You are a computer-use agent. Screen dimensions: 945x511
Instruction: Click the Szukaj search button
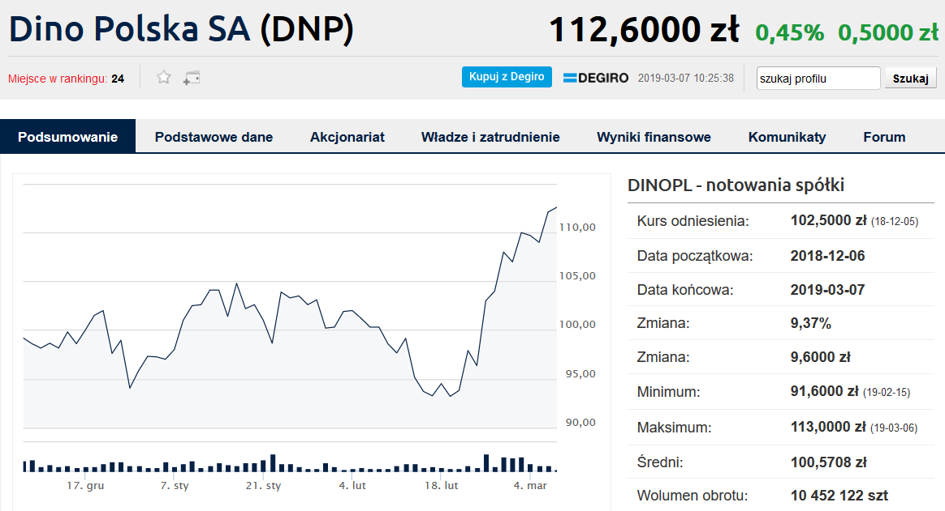click(910, 78)
